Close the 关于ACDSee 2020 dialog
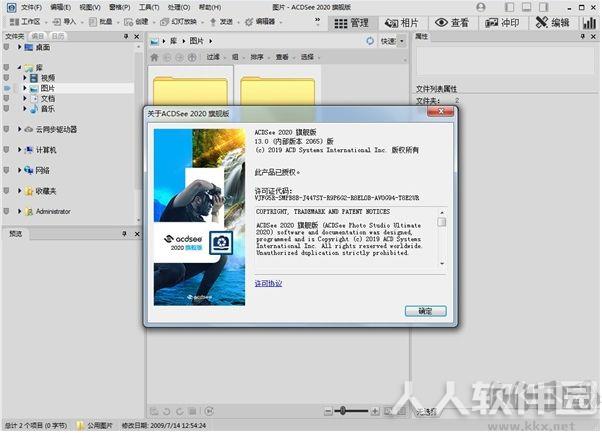 pos(440,111)
